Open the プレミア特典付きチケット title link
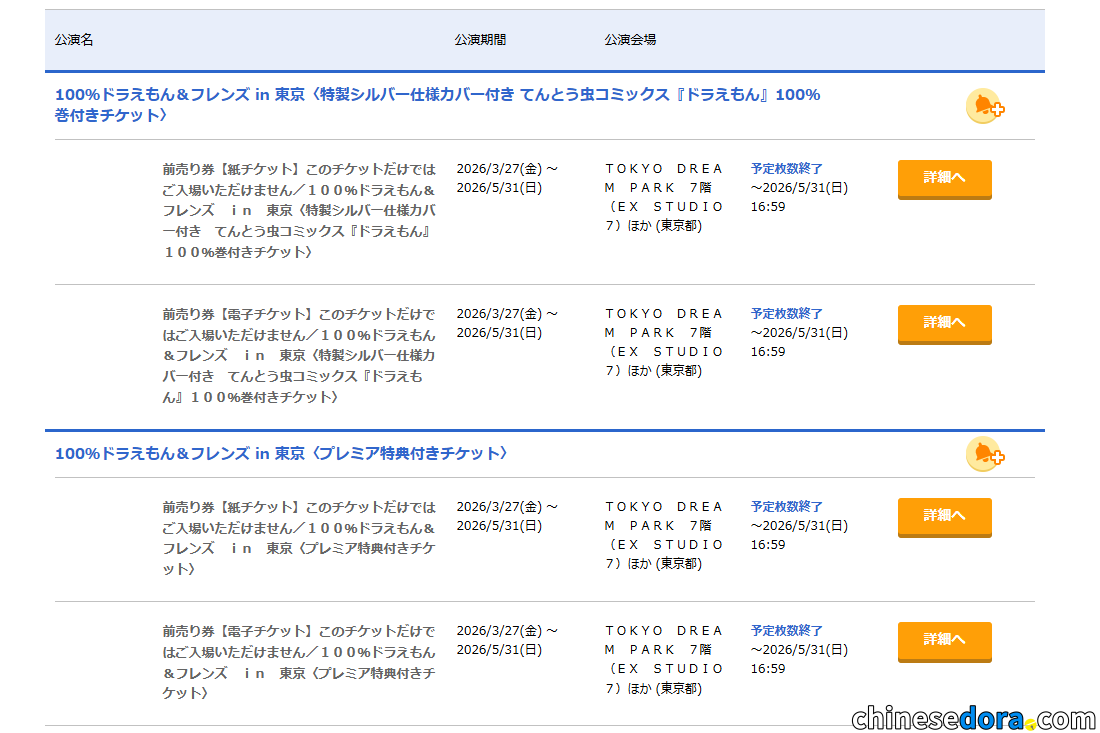This screenshot has height=733, width=1100. click(x=281, y=453)
